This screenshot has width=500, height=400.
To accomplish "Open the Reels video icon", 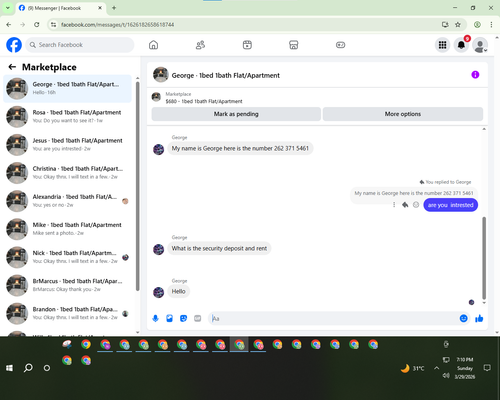I will pos(247,45).
